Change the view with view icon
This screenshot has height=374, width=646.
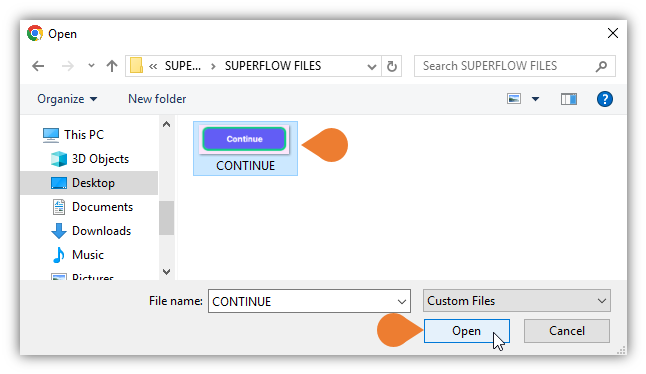click(514, 99)
